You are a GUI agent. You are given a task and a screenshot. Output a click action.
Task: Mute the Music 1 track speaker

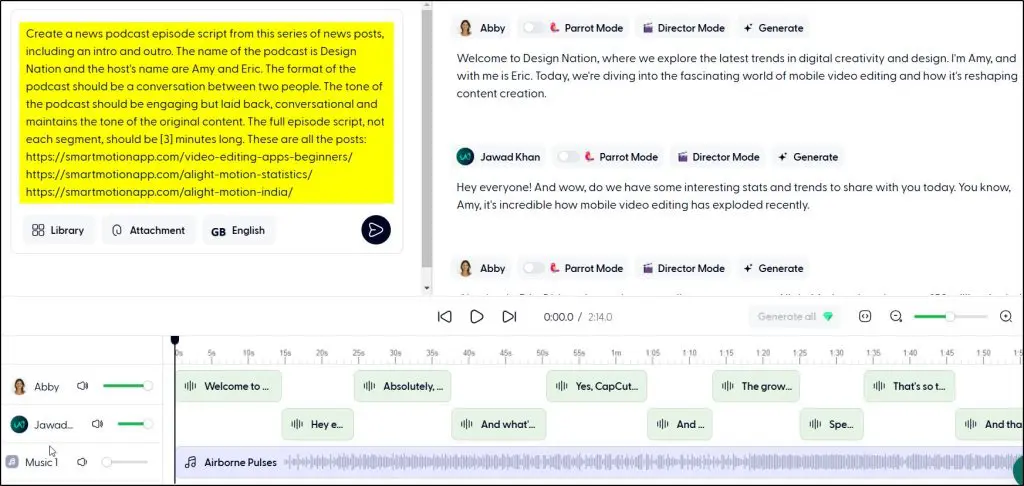click(x=82, y=462)
